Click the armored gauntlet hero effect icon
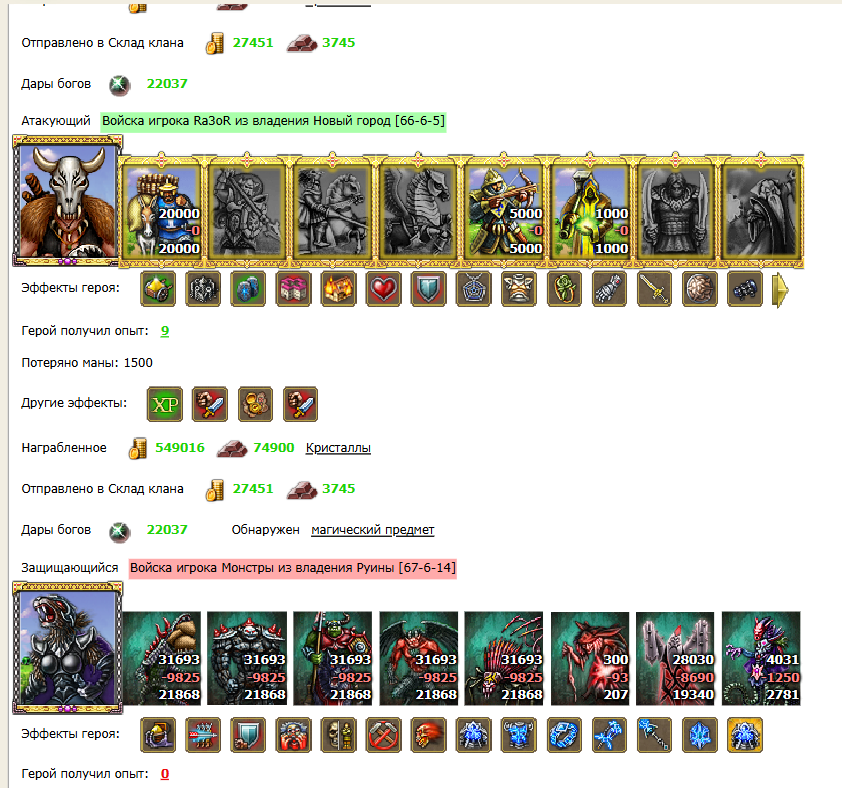 [x=609, y=289]
